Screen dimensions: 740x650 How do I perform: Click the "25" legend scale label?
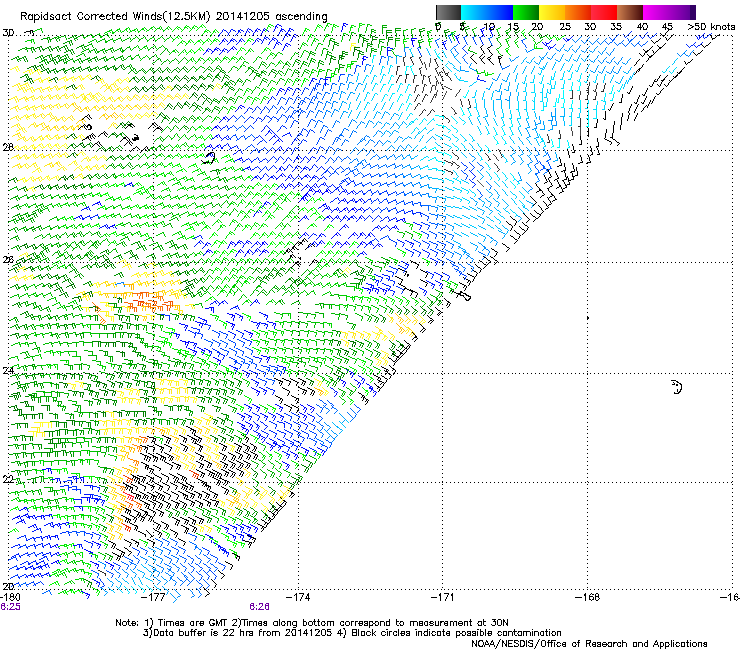coord(564,27)
